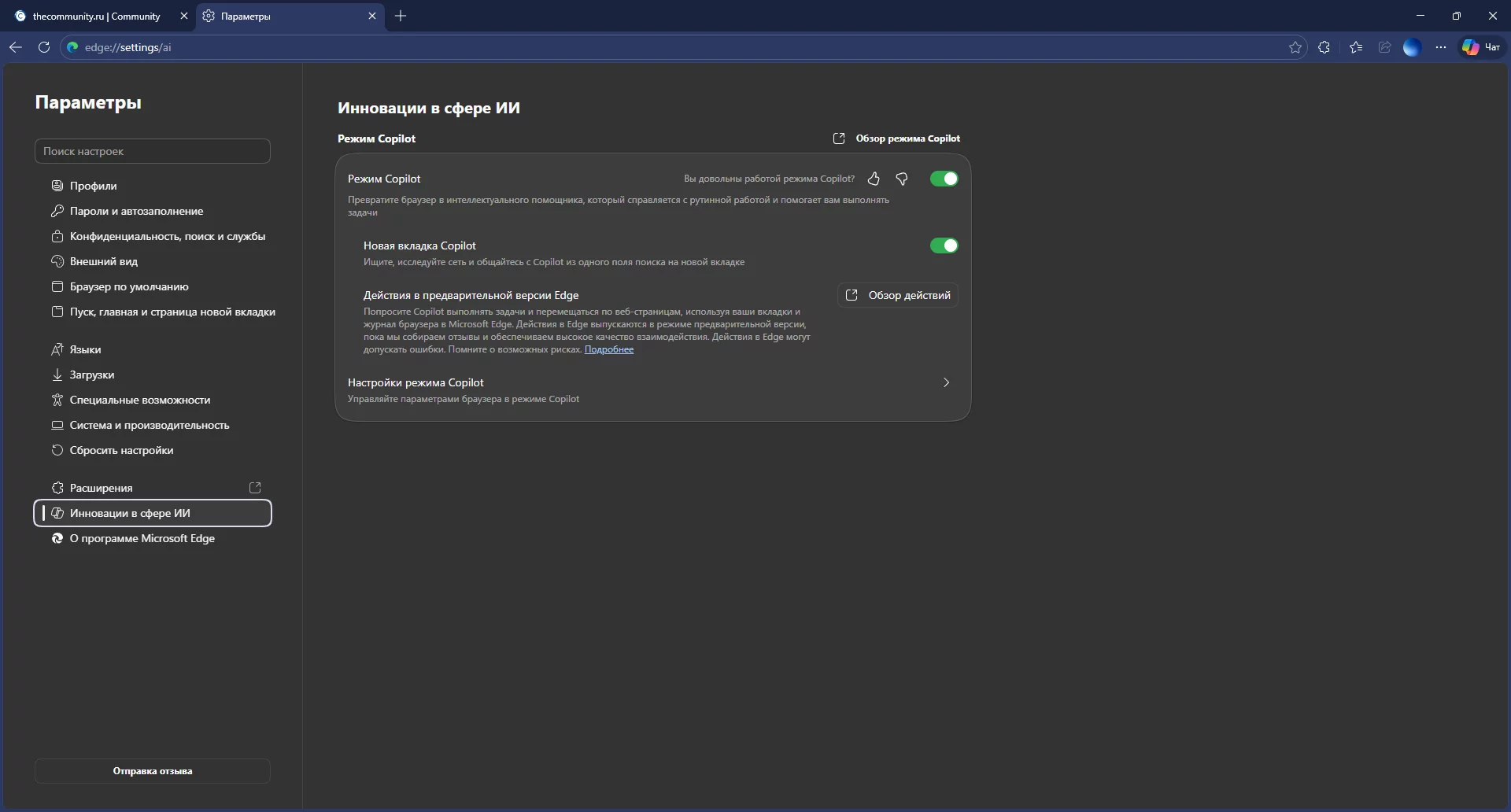Go to Языки in settings sidebar
The image size is (1511, 812).
[85, 349]
